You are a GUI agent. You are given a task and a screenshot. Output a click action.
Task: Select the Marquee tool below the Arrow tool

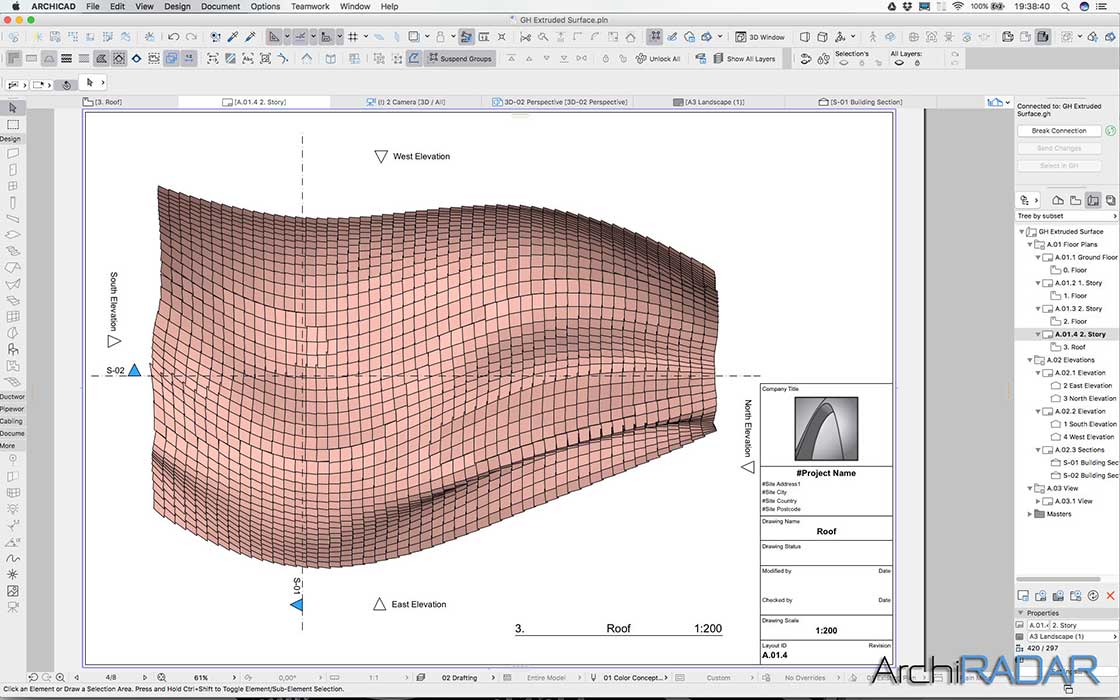point(13,124)
